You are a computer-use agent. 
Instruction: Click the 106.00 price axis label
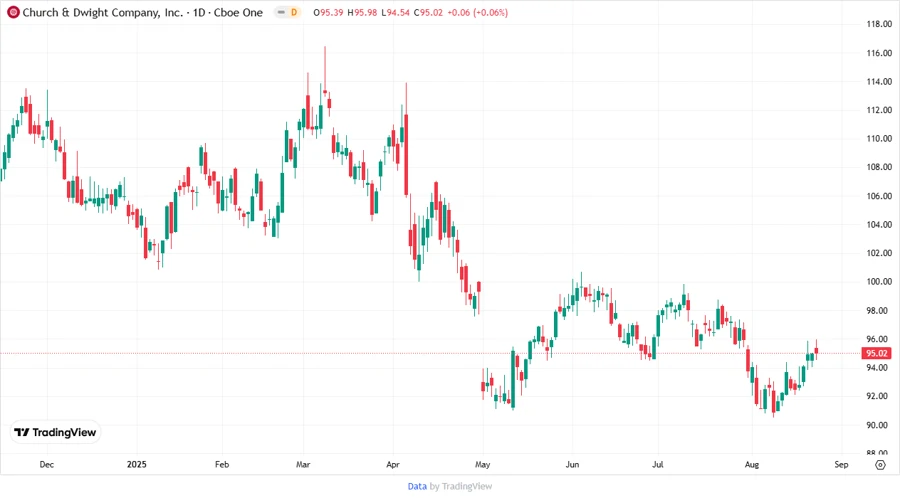tap(879, 196)
